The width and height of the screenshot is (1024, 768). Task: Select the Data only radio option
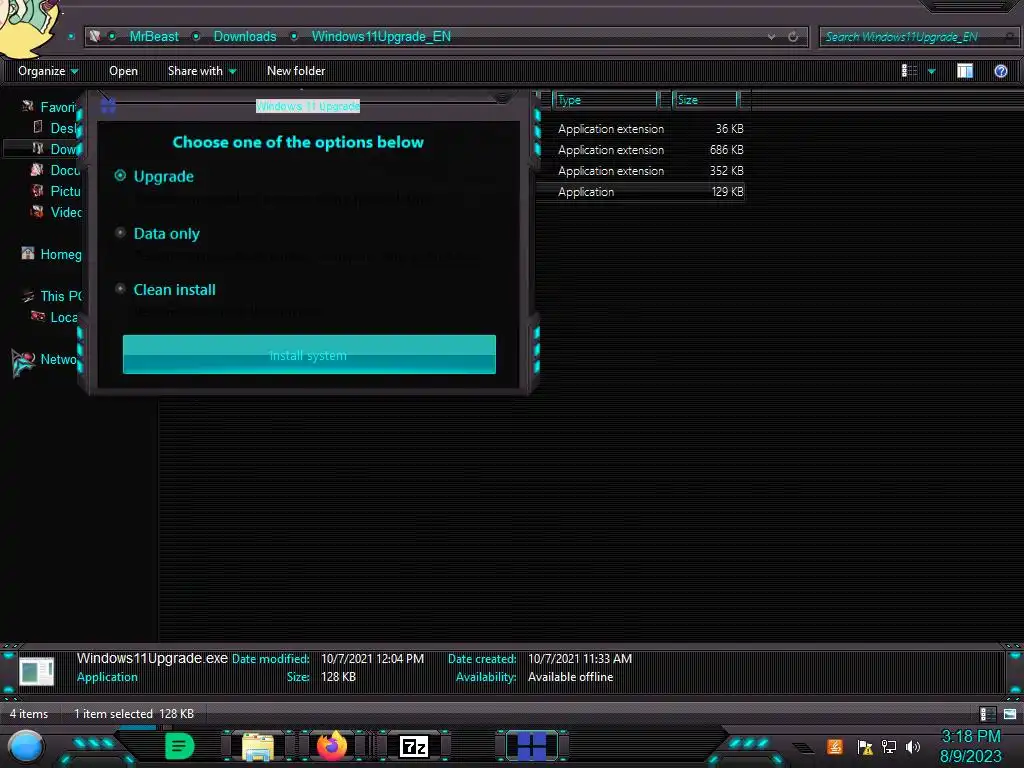pos(120,232)
